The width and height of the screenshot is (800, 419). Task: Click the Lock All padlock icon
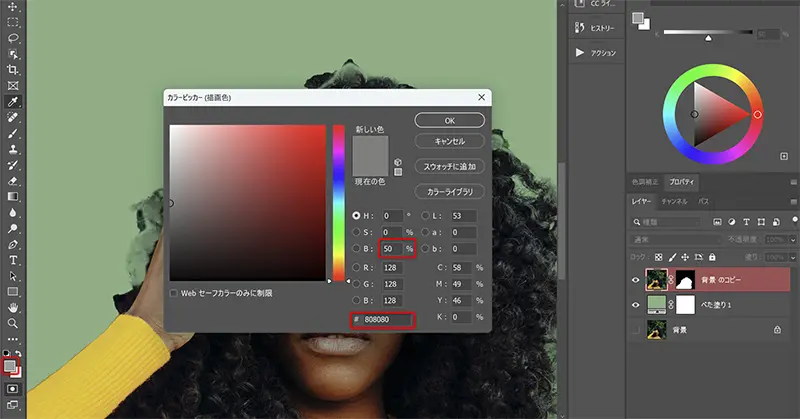point(712,258)
